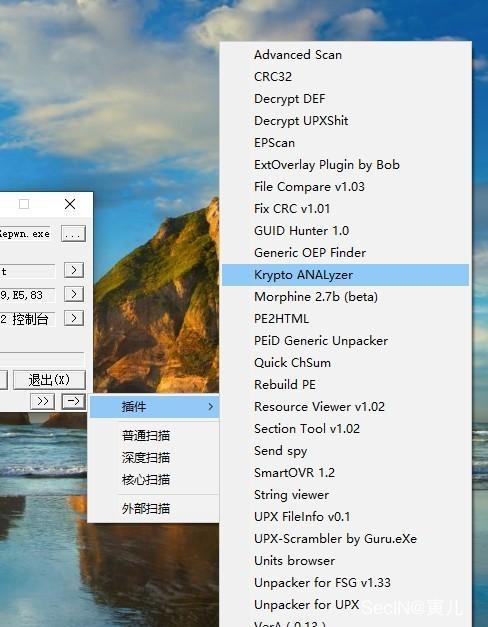Choose Send spy plugin
The width and height of the screenshot is (488, 627).
pyautogui.click(x=345, y=451)
